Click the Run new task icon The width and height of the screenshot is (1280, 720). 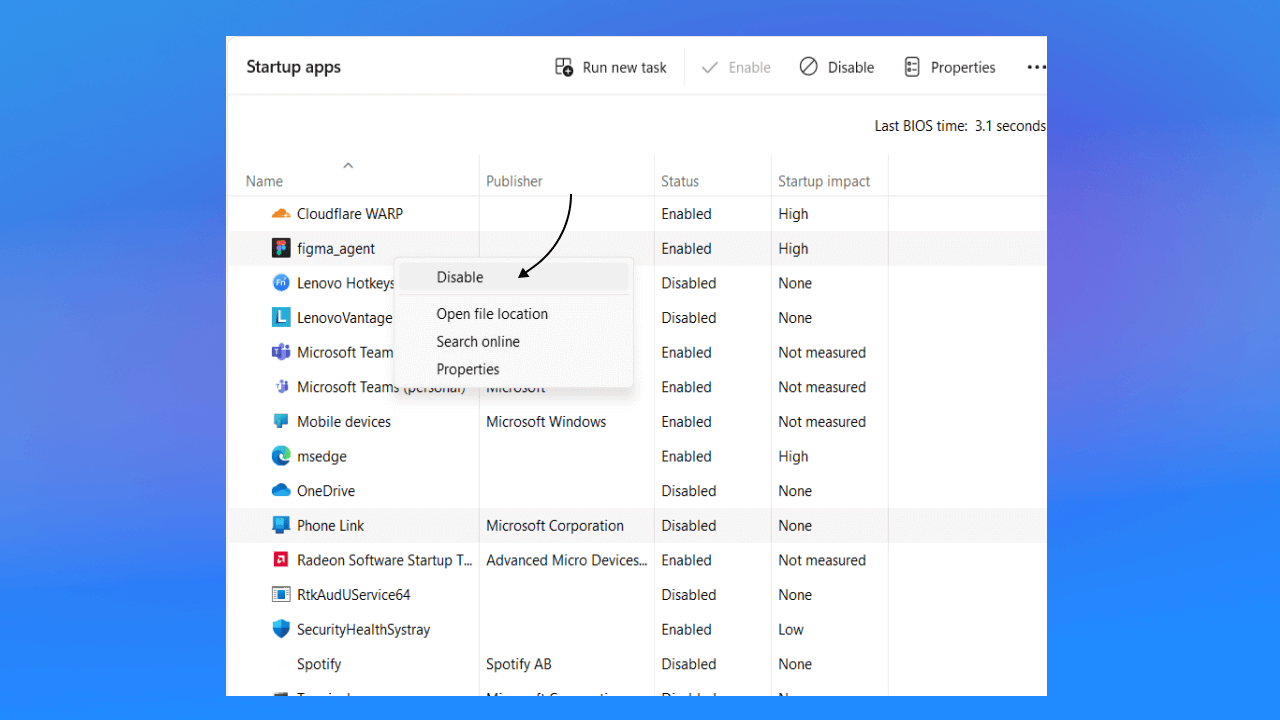[564, 67]
